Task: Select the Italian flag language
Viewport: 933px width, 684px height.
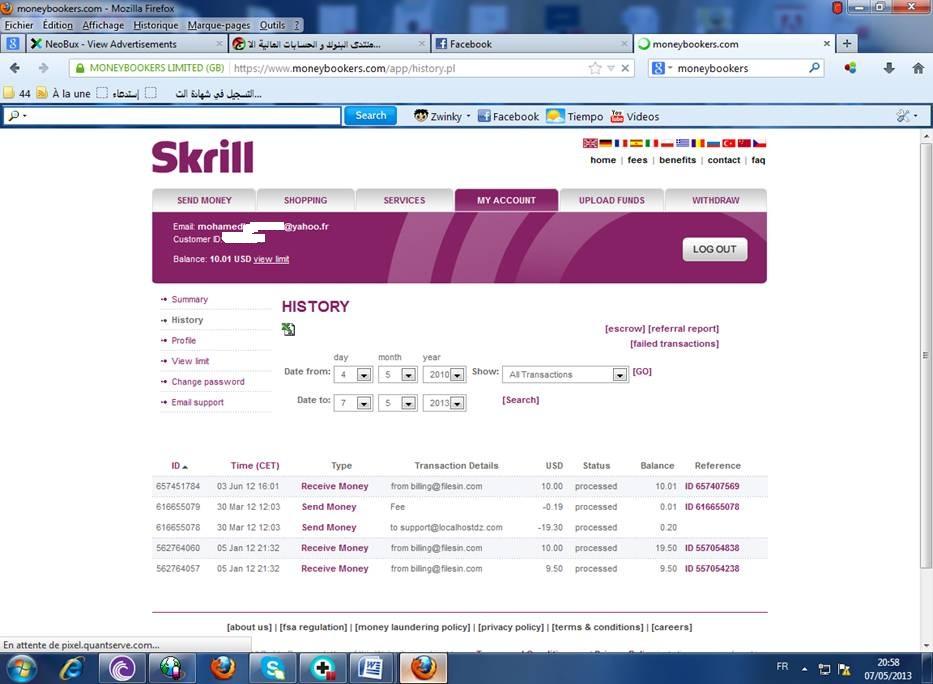Action: pyautogui.click(x=652, y=143)
